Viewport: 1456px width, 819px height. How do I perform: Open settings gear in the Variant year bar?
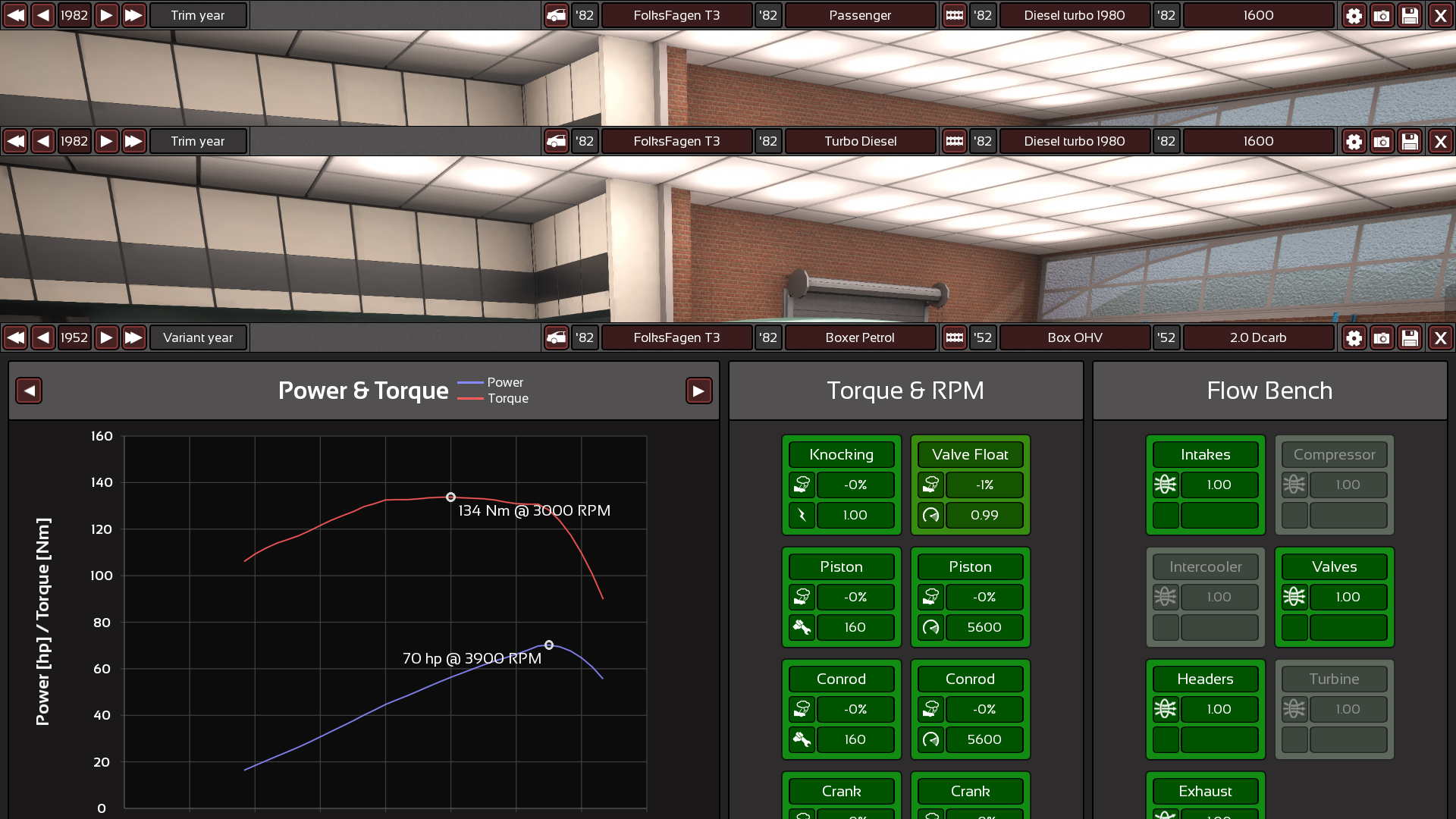point(1354,337)
